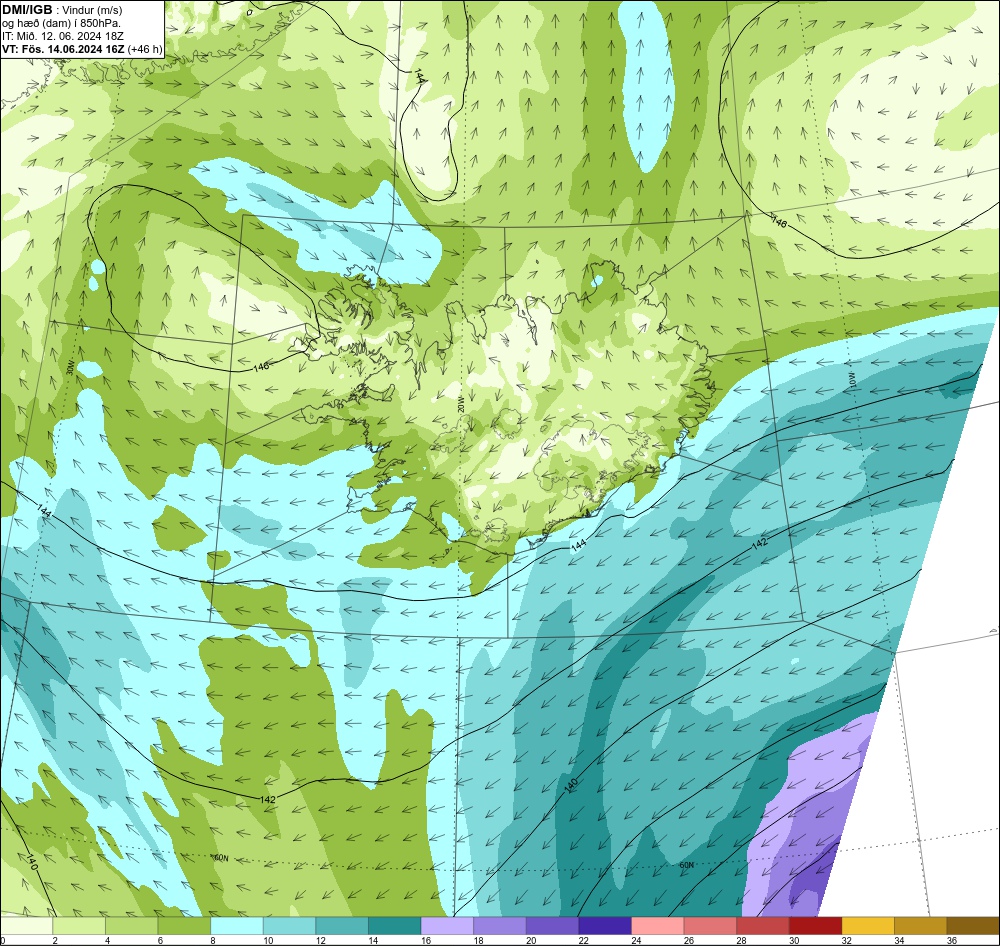
Task: Click the 'DMI/IGB : Vindur (m/s)' title line
Action: click(x=62, y=10)
